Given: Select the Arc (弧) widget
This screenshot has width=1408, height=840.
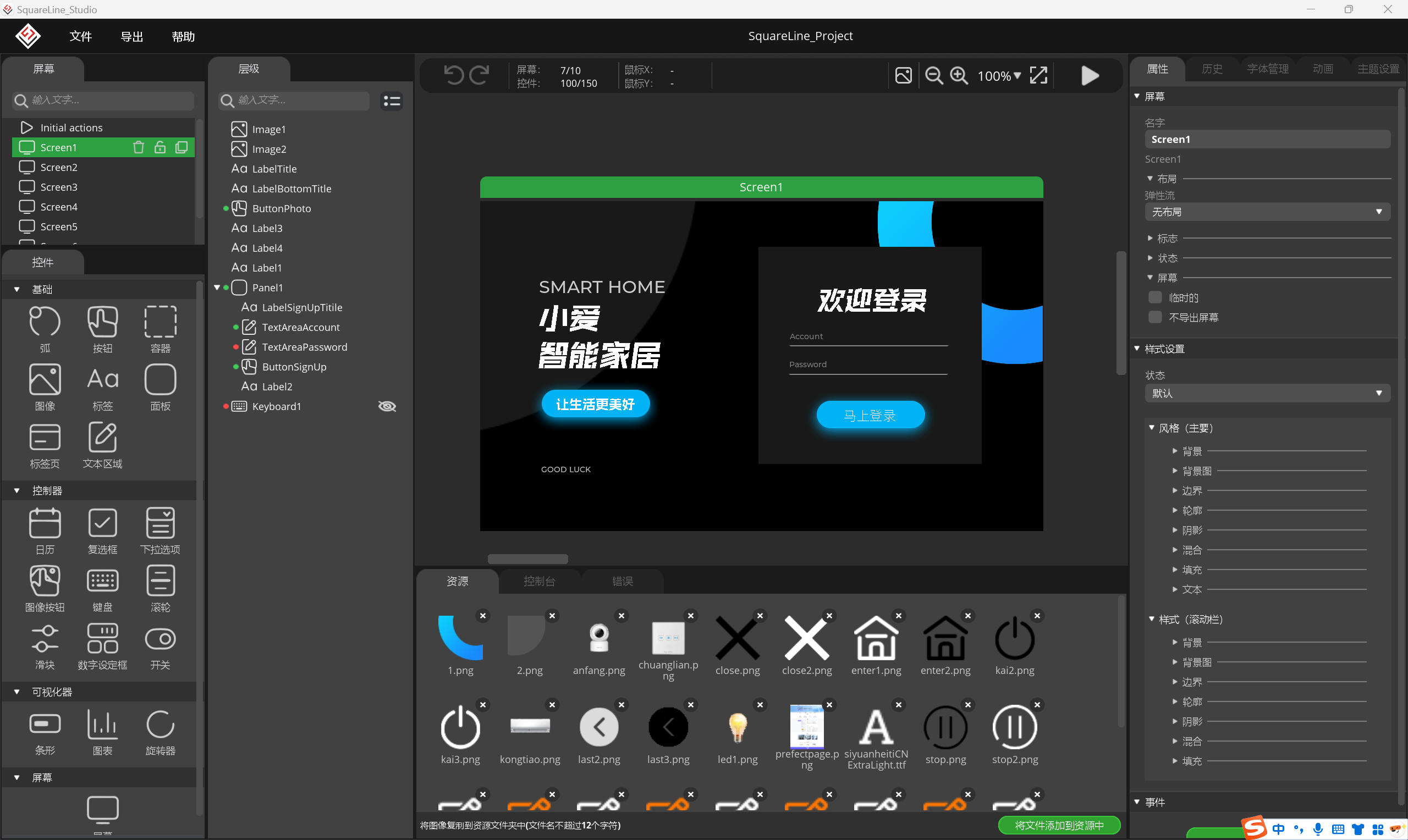Looking at the screenshot, I should pyautogui.click(x=45, y=329).
